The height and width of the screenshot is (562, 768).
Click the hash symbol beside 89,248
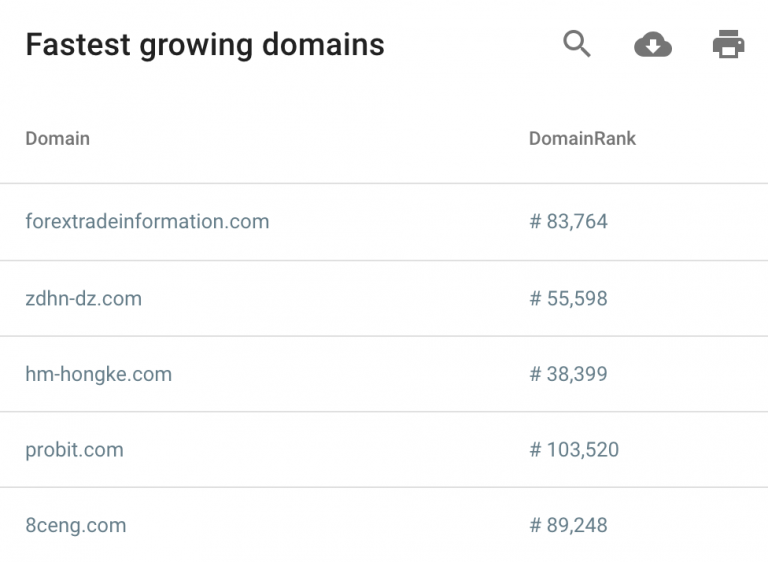click(535, 525)
